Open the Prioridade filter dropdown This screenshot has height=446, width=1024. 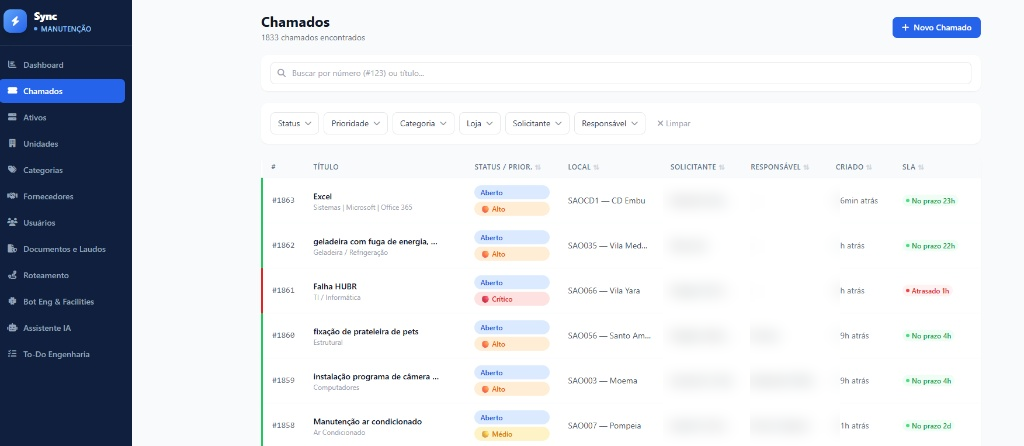[355, 123]
